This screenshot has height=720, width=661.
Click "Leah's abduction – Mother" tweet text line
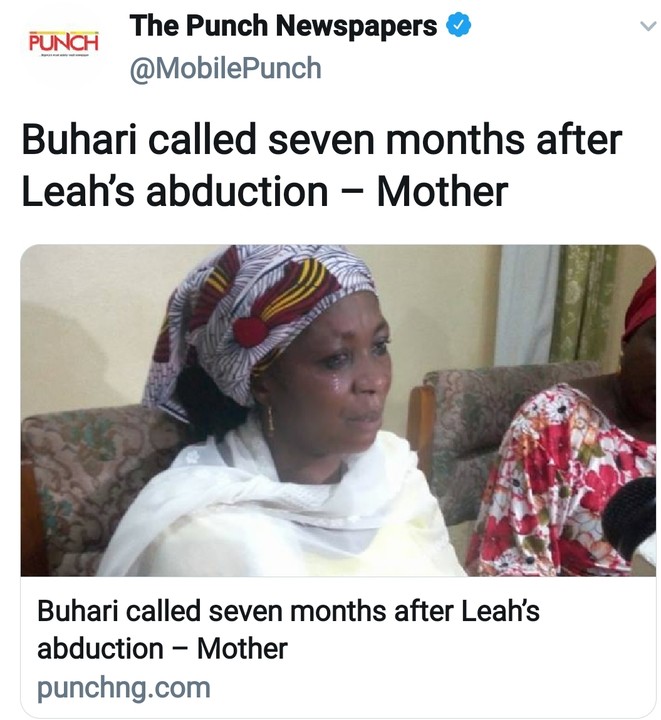click(x=264, y=192)
